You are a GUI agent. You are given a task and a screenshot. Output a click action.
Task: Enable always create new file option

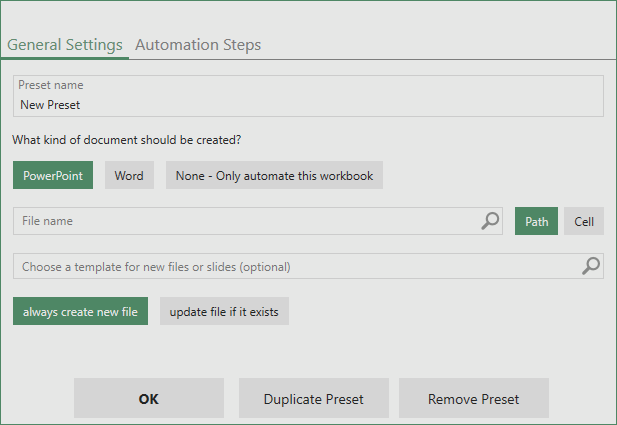click(x=80, y=311)
